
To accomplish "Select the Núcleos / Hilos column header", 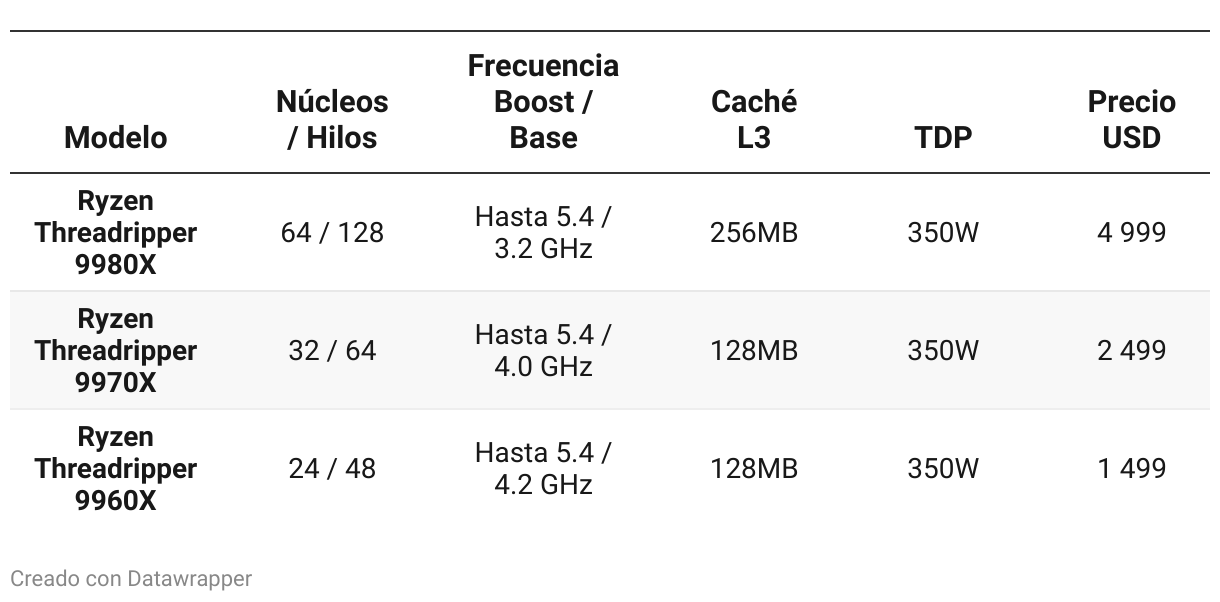I will 332,119.
